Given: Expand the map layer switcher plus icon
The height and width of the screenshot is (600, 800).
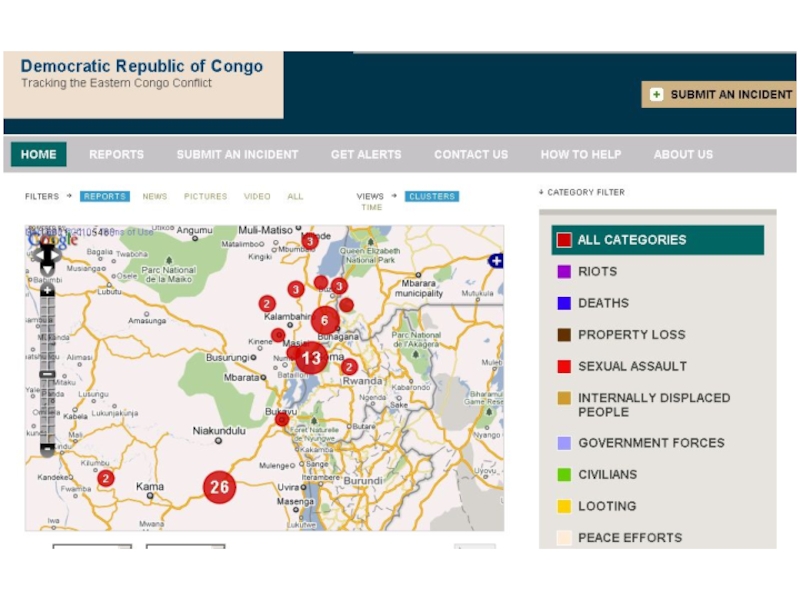Looking at the screenshot, I should click(495, 261).
